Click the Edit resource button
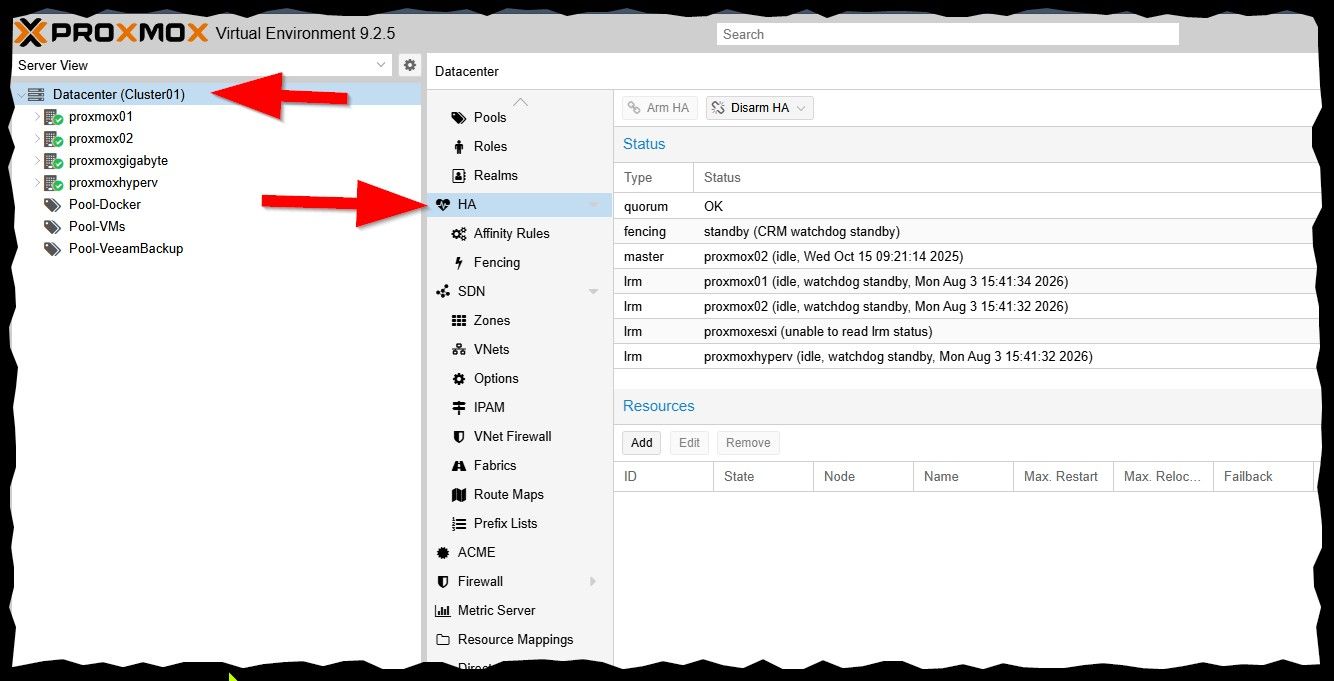Screen dimensions: 1334x681 tap(689, 443)
